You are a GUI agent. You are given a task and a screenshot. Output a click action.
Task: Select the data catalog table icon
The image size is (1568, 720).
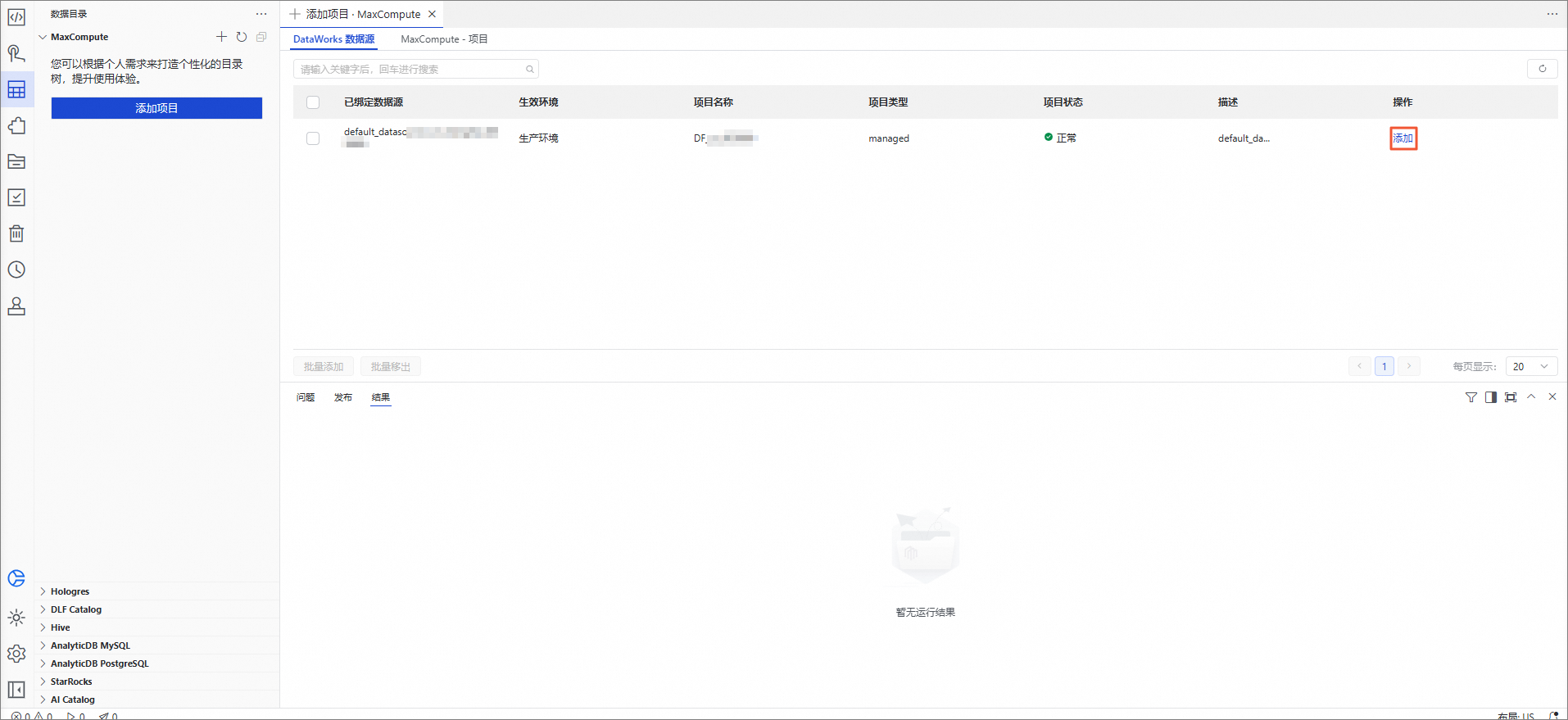click(16, 89)
